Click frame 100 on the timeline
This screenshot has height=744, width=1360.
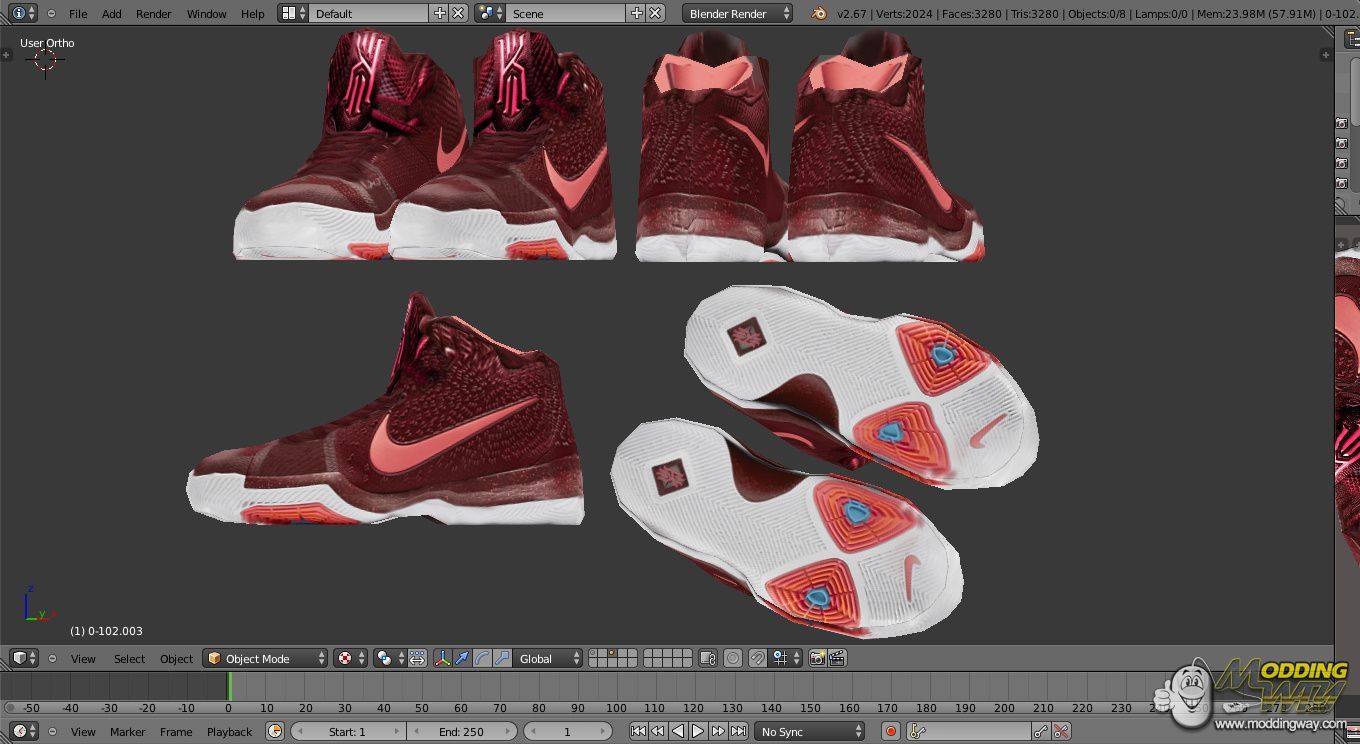616,688
